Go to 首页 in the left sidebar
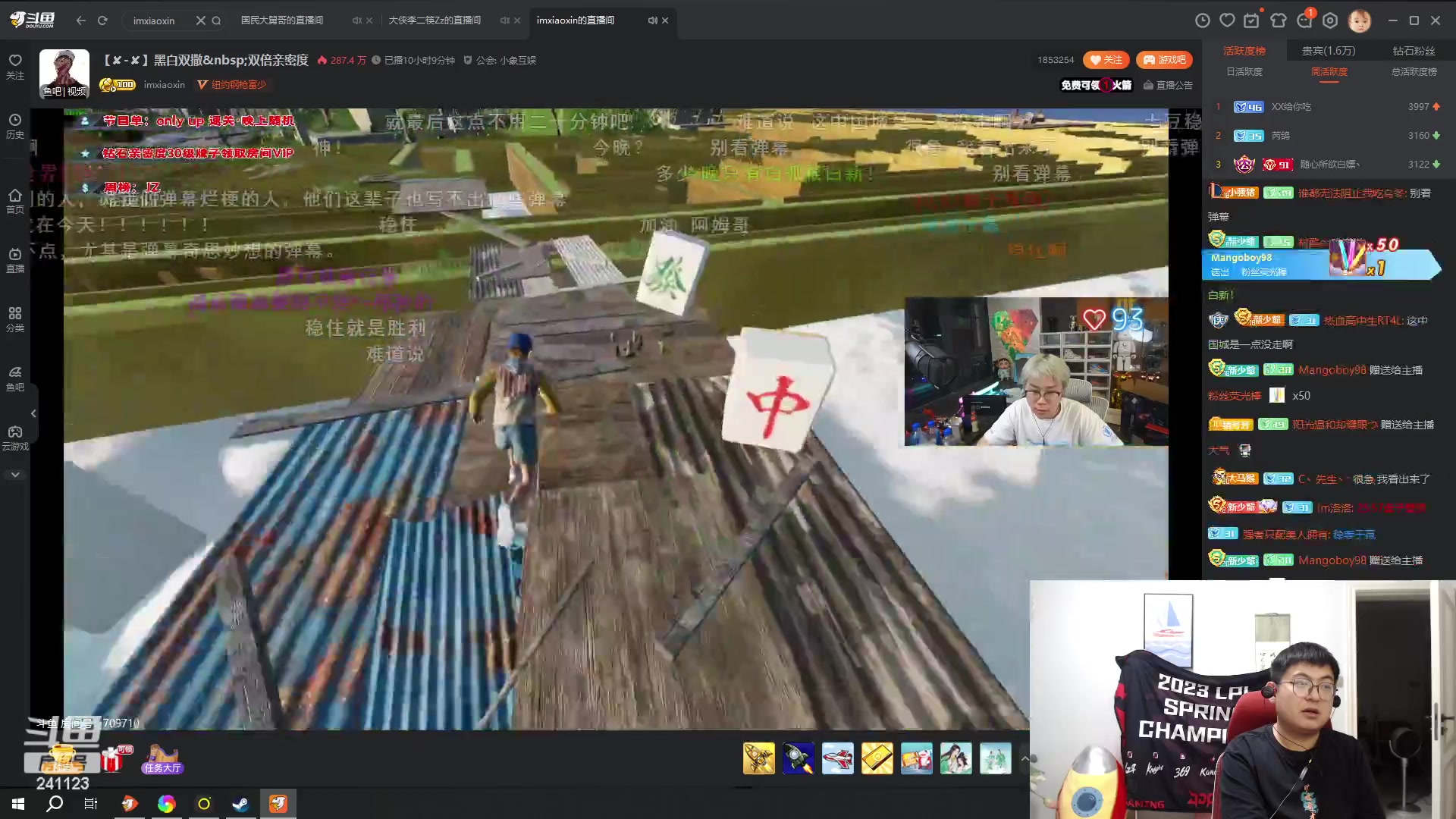 pyautogui.click(x=15, y=201)
